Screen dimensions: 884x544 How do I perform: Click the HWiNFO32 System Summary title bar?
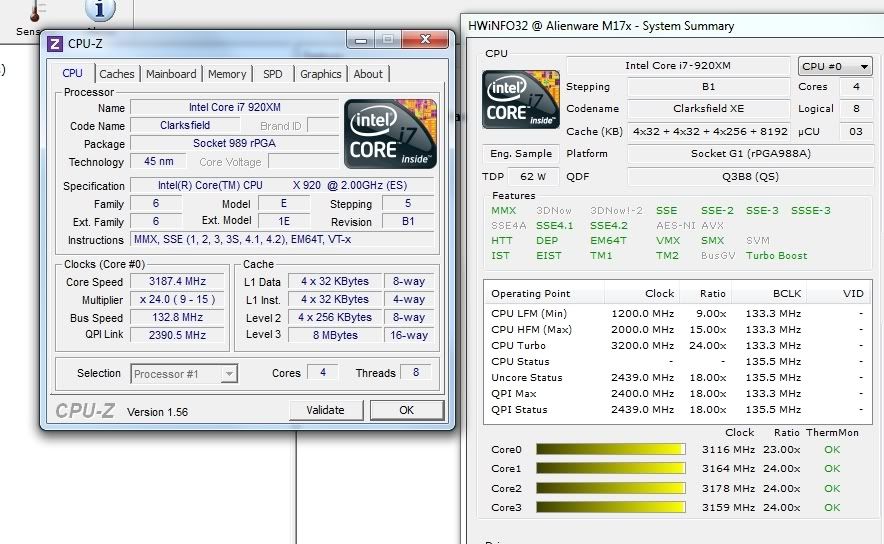[673, 26]
